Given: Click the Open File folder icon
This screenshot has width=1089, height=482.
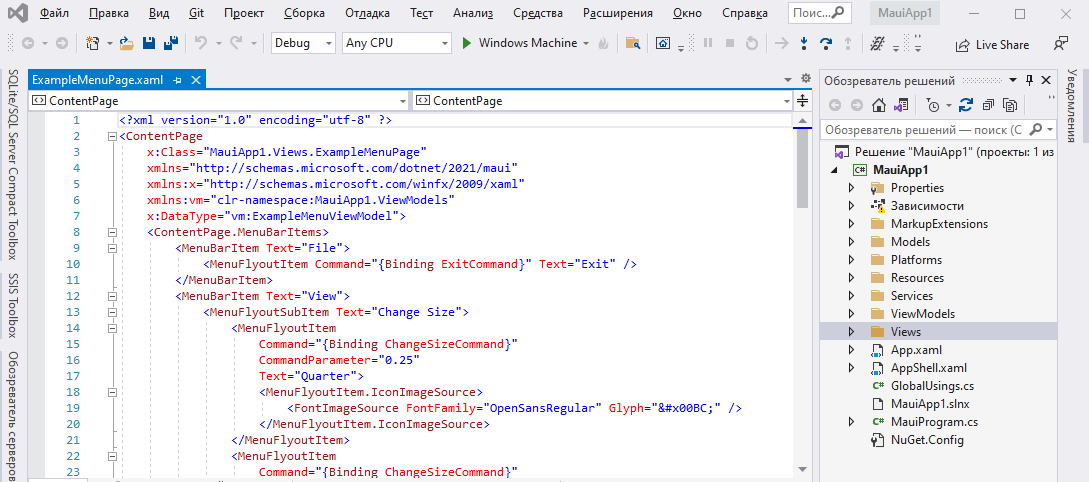Looking at the screenshot, I should pyautogui.click(x=126, y=44).
